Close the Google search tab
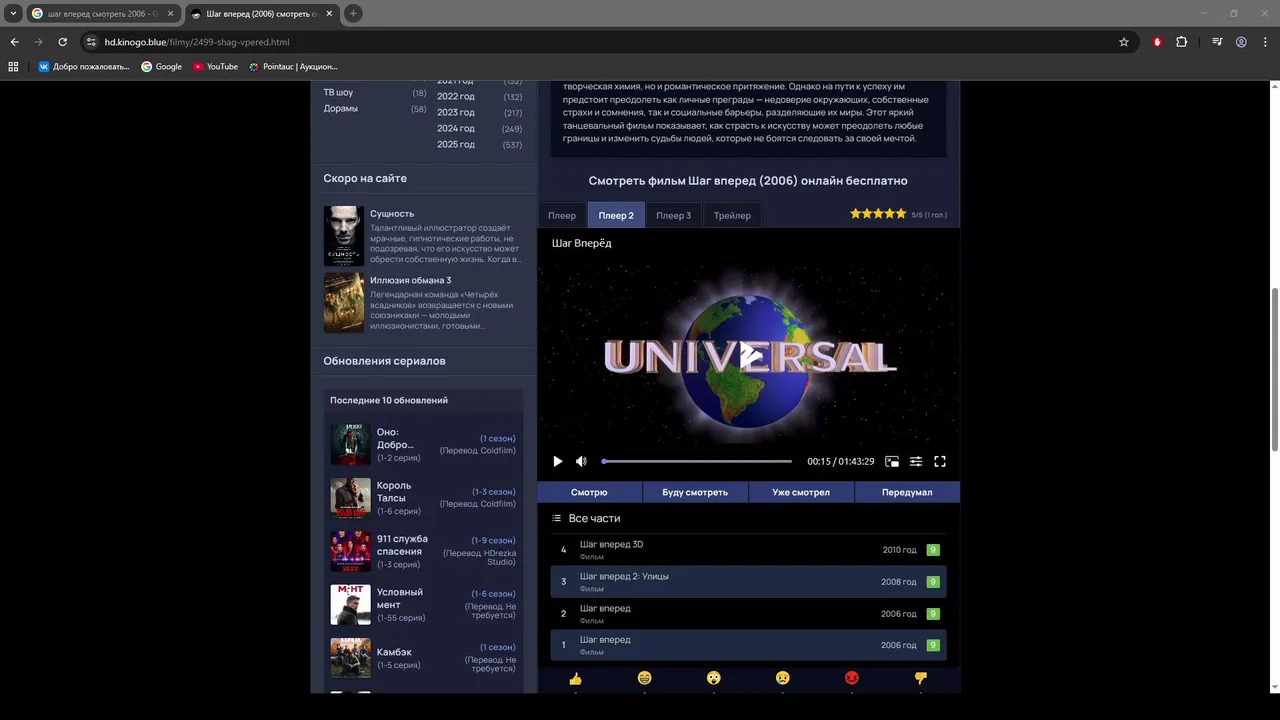 pyautogui.click(x=170, y=14)
